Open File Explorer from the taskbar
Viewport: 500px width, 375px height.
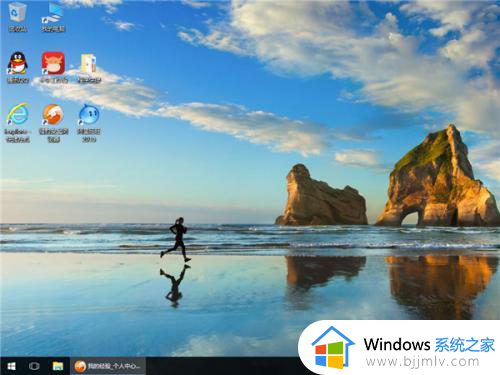[x=58, y=366]
